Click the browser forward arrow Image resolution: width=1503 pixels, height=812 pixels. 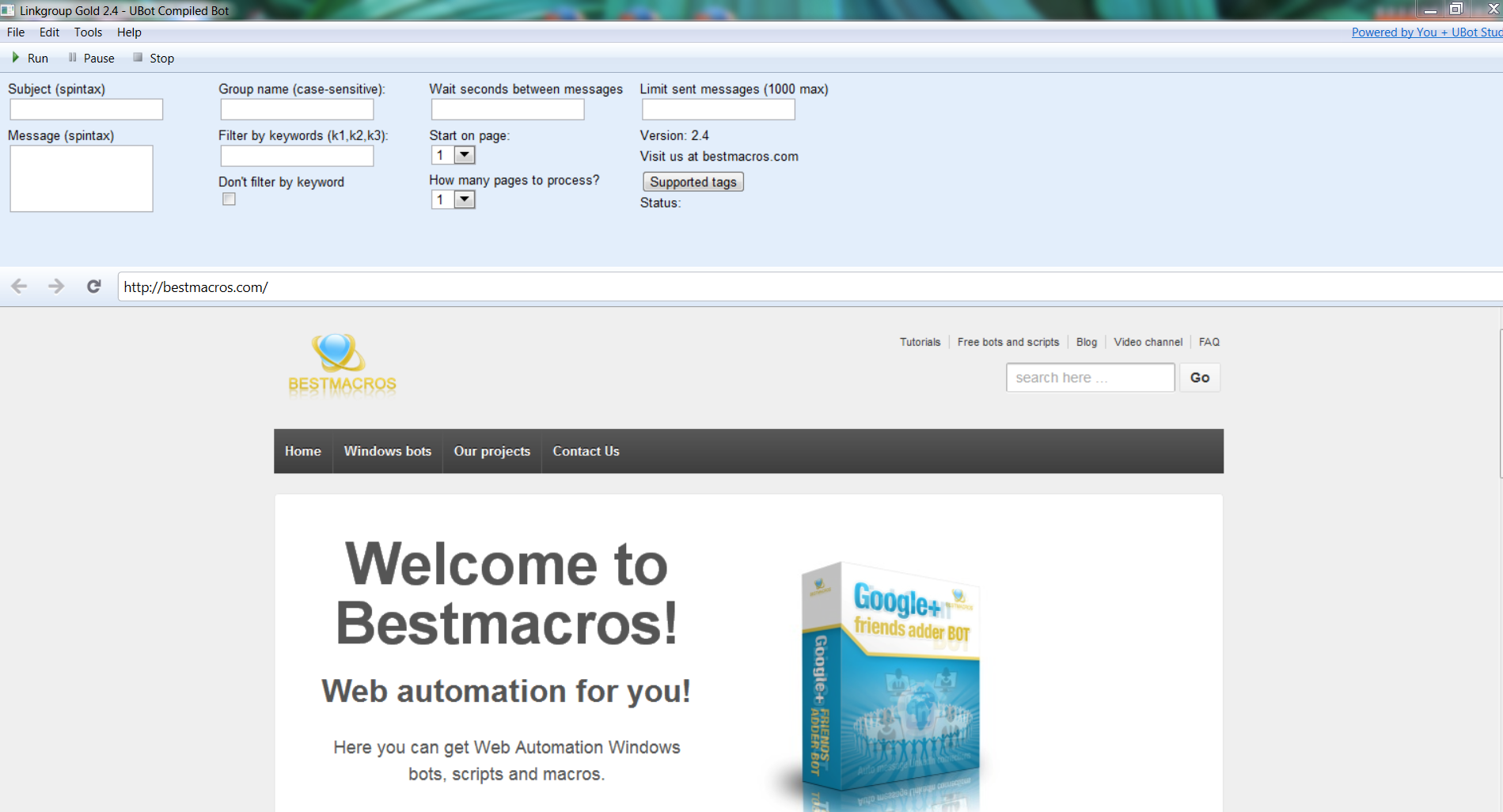pos(56,286)
